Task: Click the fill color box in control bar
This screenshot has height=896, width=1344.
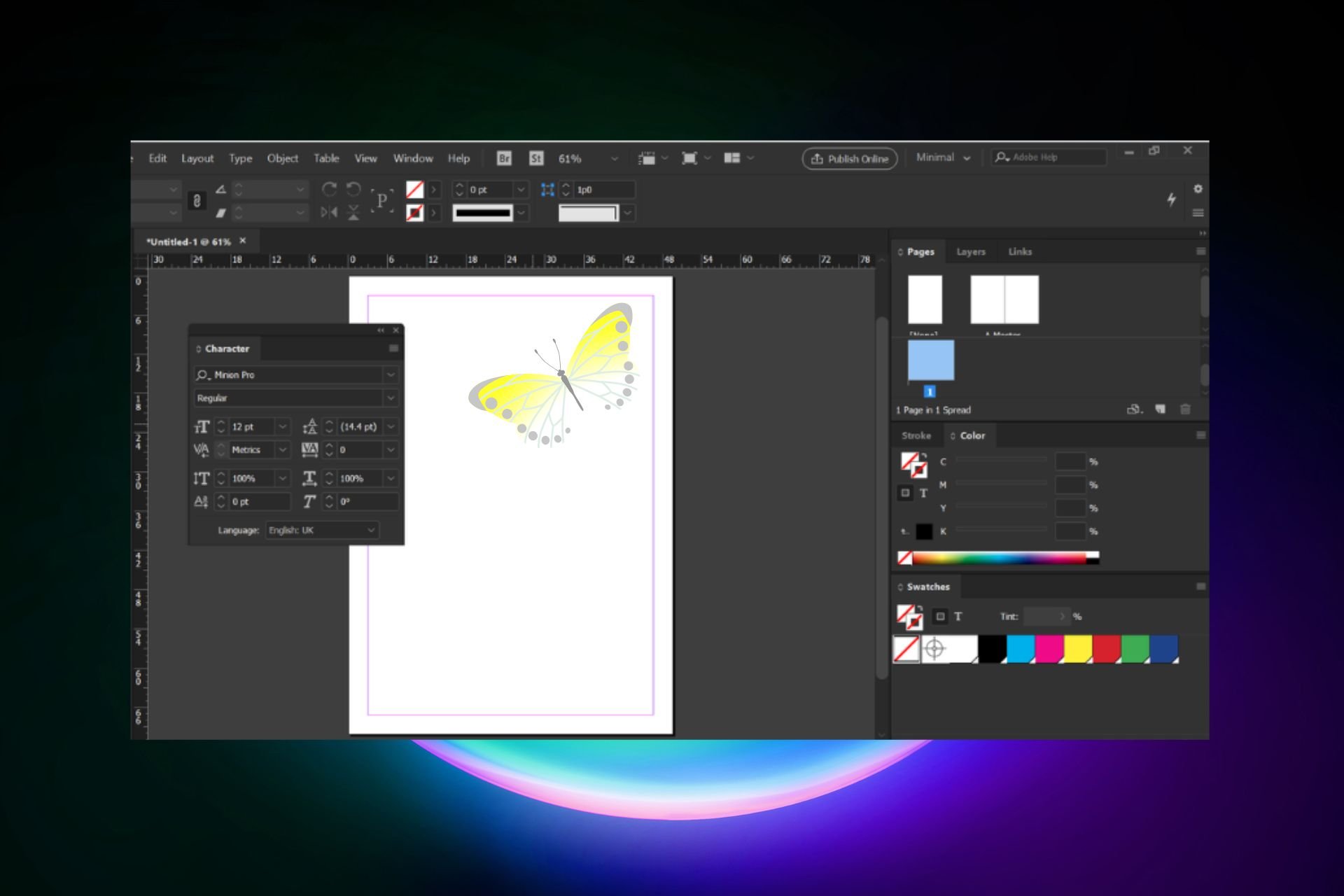Action: coord(415,190)
